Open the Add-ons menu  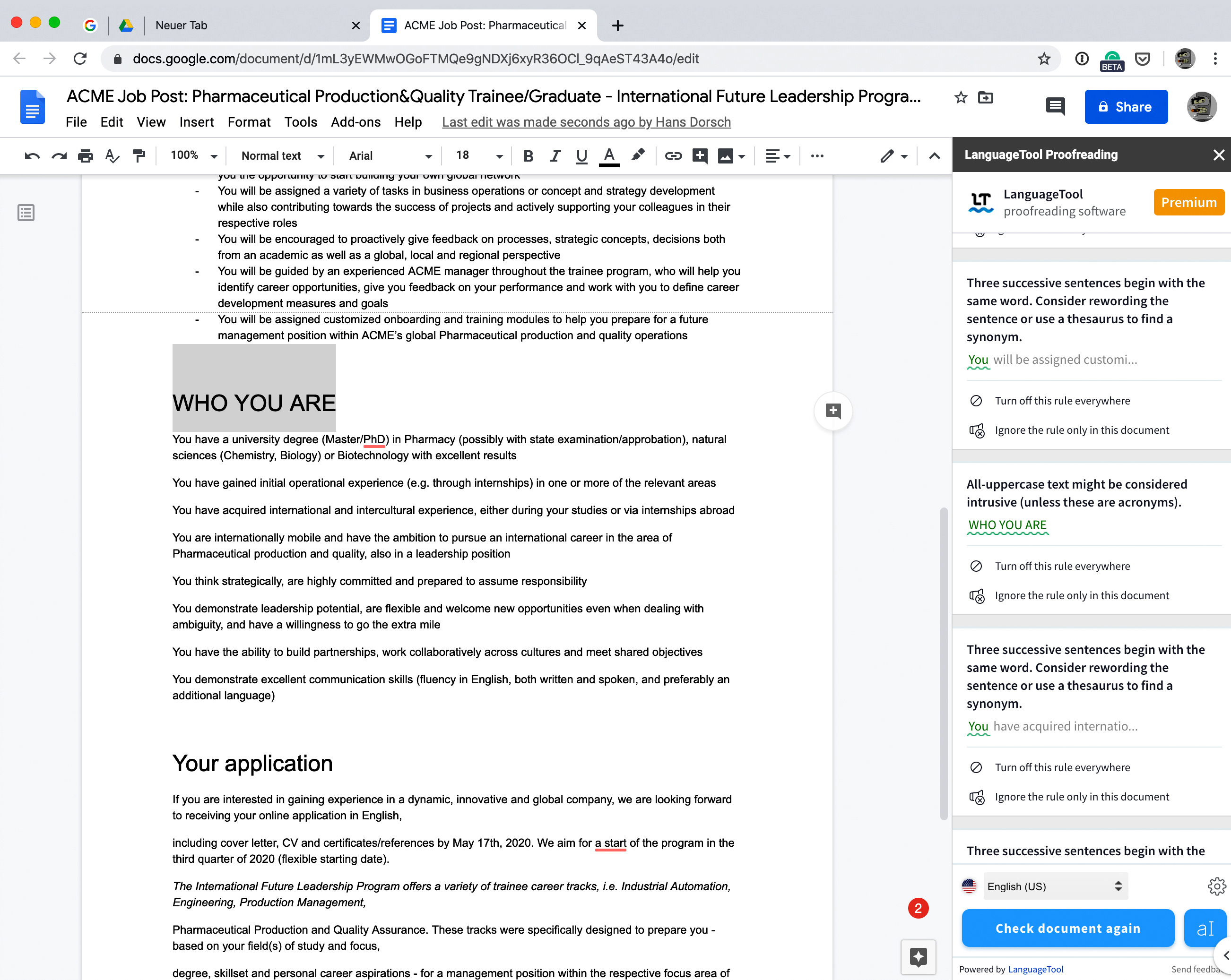coord(355,122)
